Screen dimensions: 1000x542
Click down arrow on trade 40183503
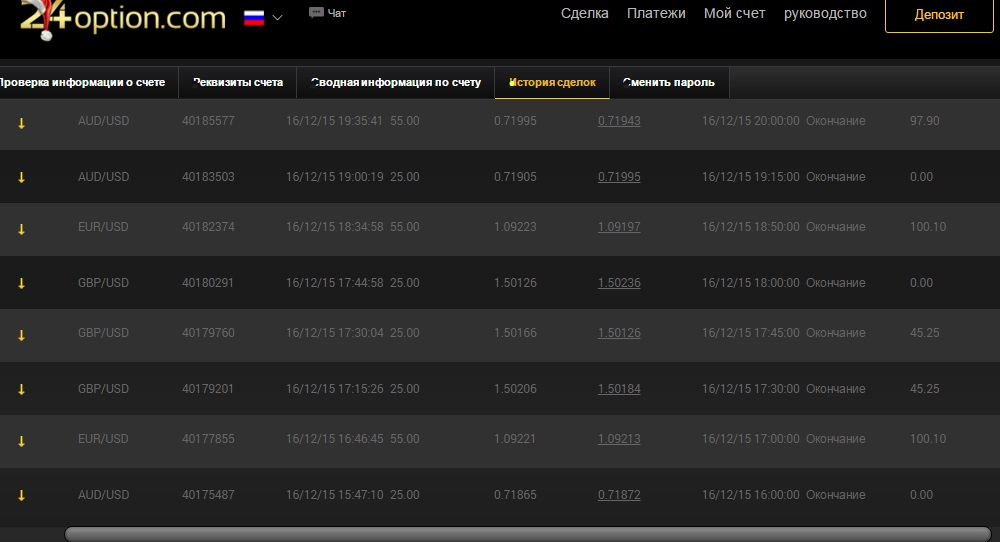(x=21, y=177)
